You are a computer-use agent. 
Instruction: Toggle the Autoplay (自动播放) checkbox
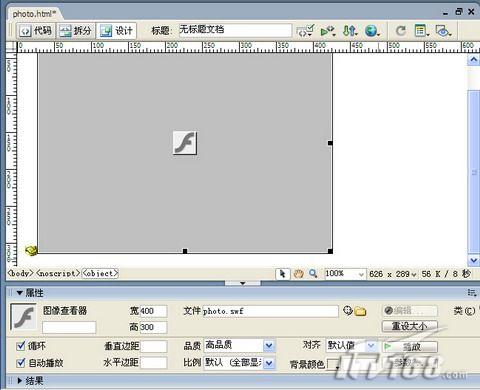click(21, 362)
